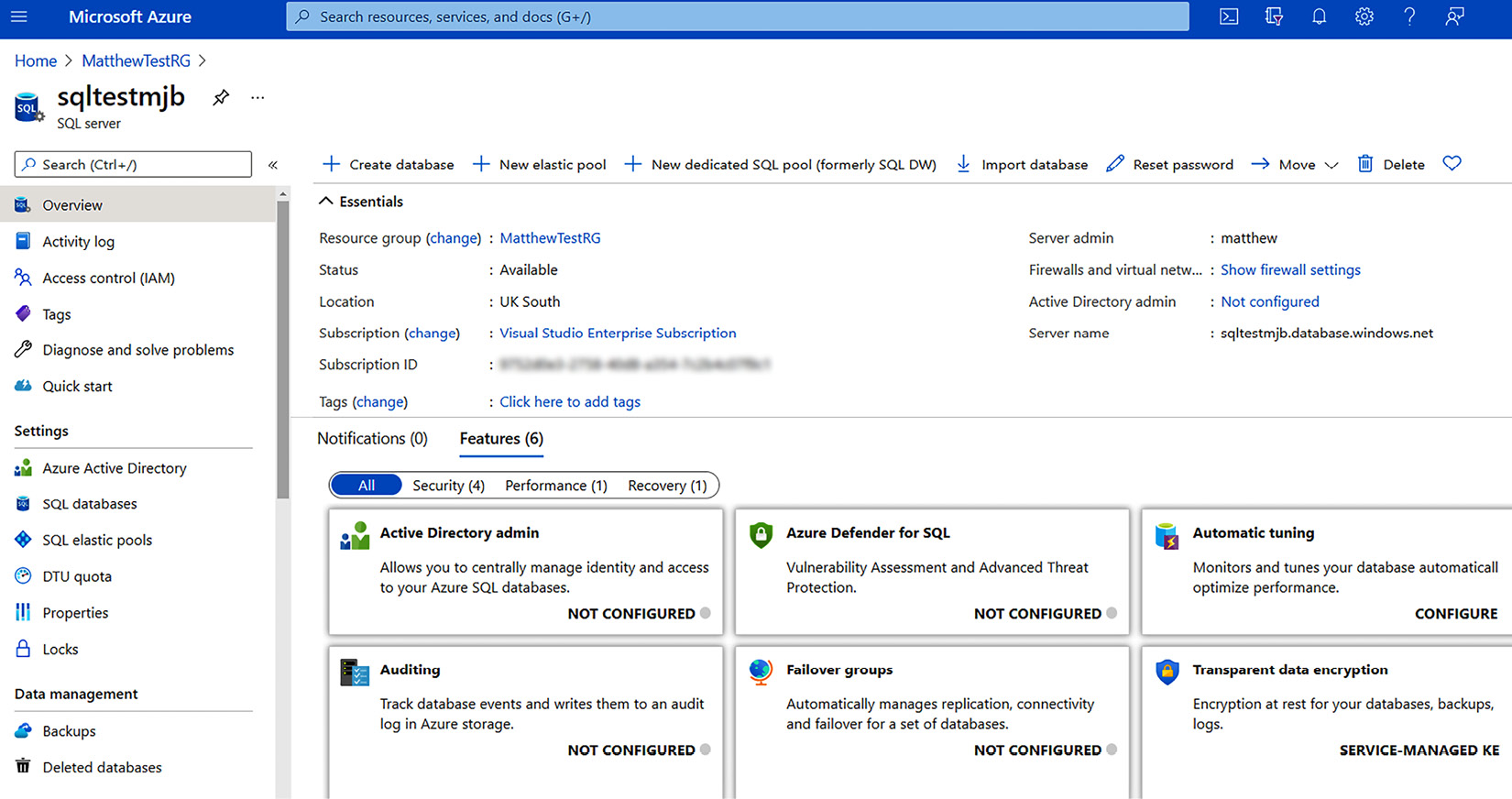Click the Activity log sidebar icon

pos(23,241)
